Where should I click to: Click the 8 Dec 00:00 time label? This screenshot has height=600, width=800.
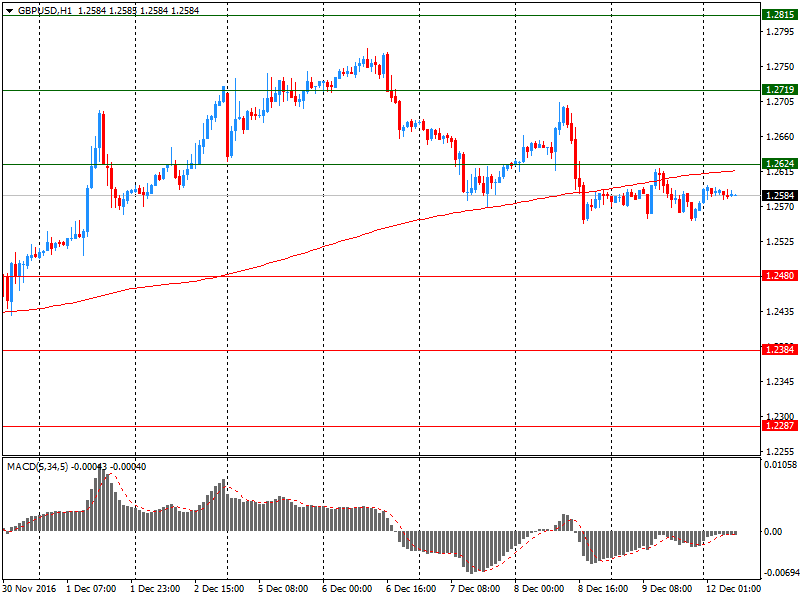[539, 589]
